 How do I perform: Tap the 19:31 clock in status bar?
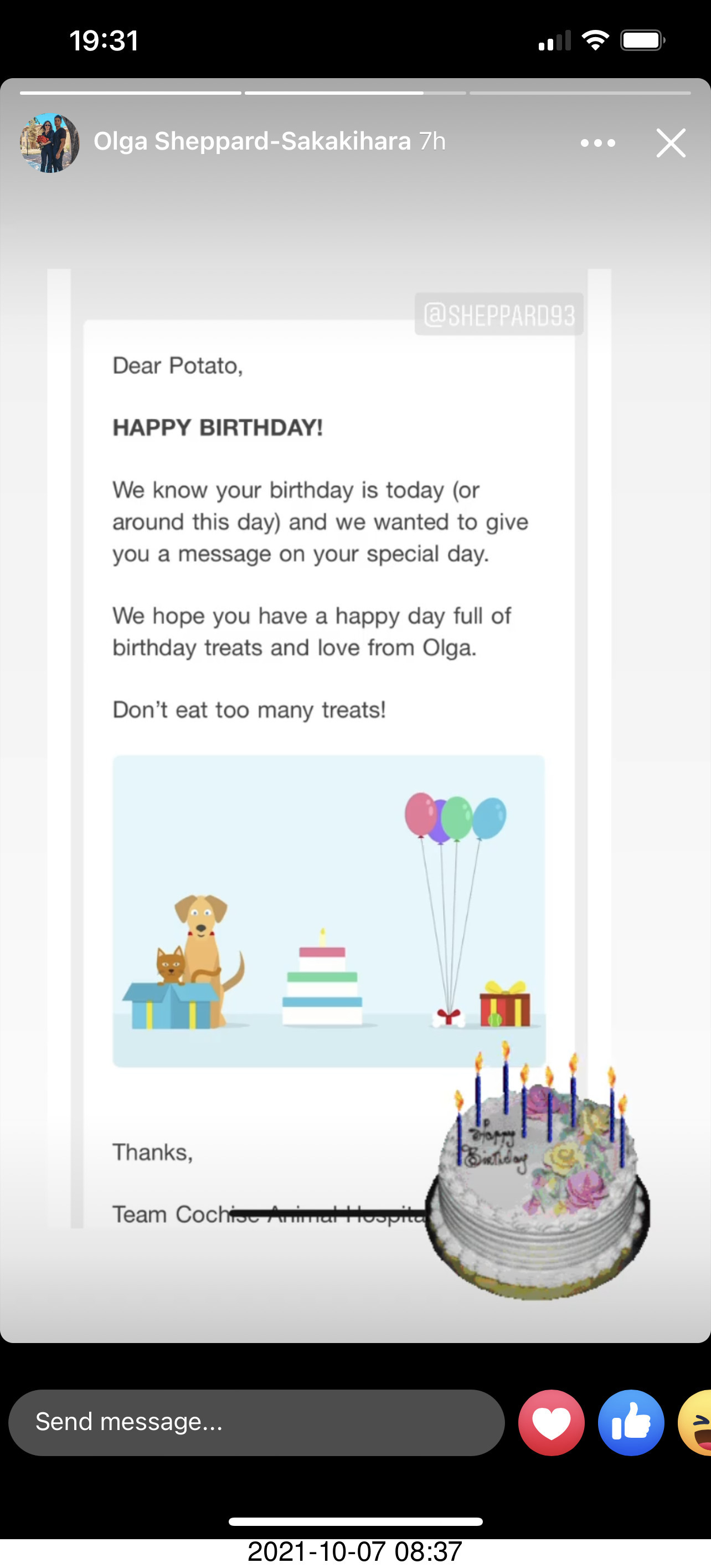click(104, 41)
